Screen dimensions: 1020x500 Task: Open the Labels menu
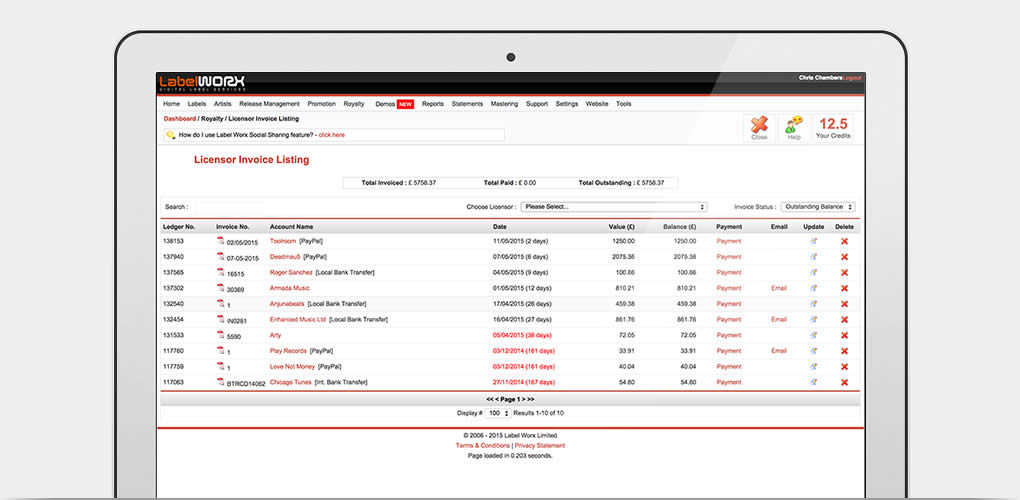196,104
